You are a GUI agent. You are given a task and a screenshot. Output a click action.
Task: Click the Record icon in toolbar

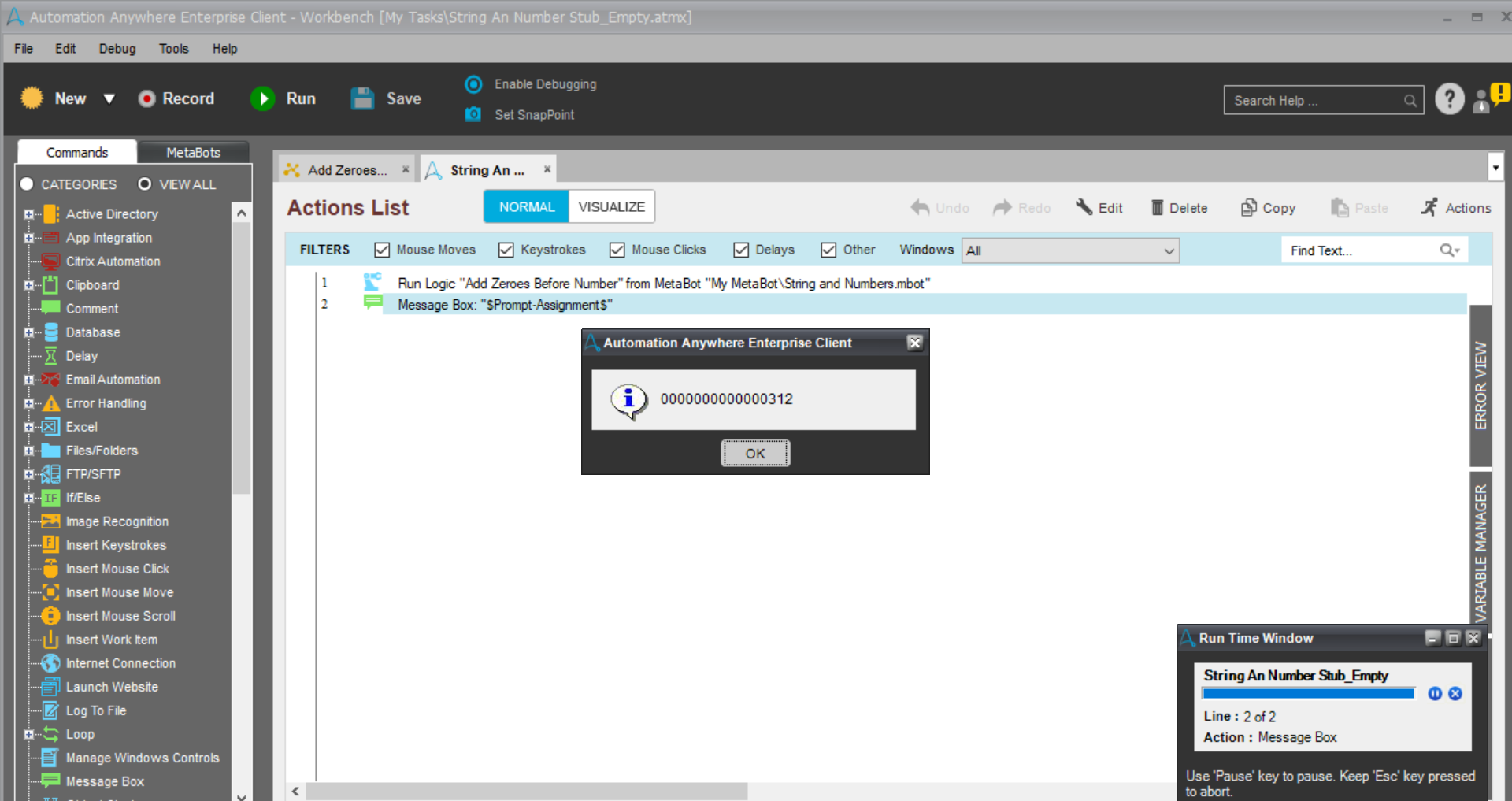pyautogui.click(x=146, y=98)
